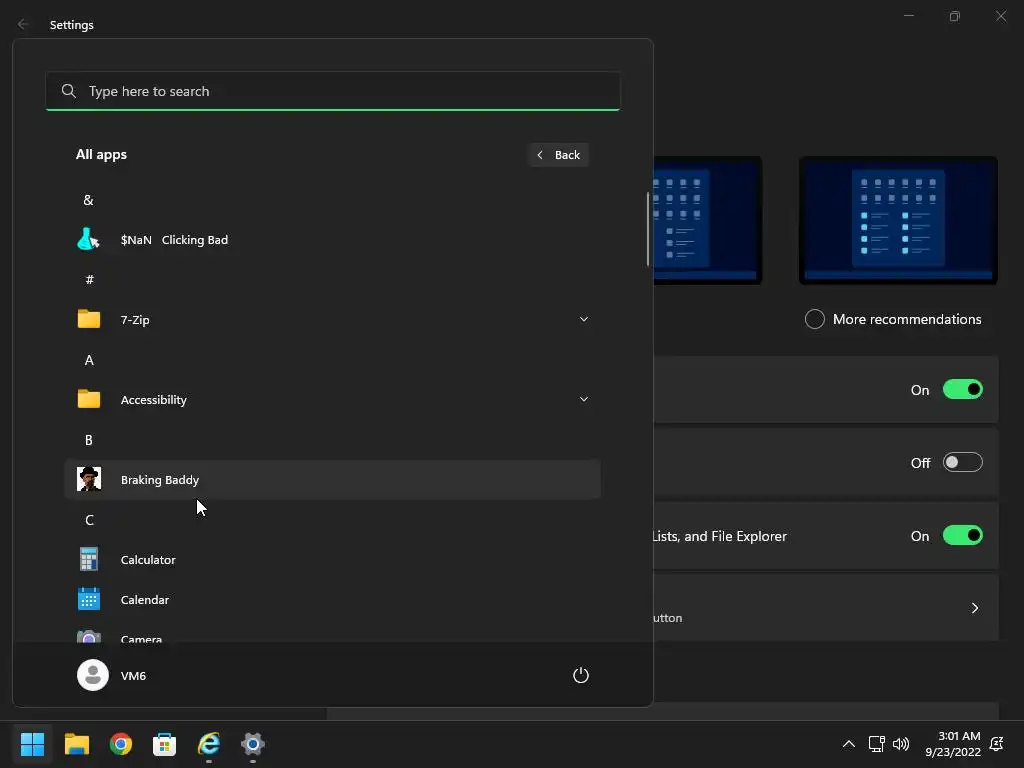Open the Clicking Bad flask icon
Screen dimensions: 1024x768
88,240
